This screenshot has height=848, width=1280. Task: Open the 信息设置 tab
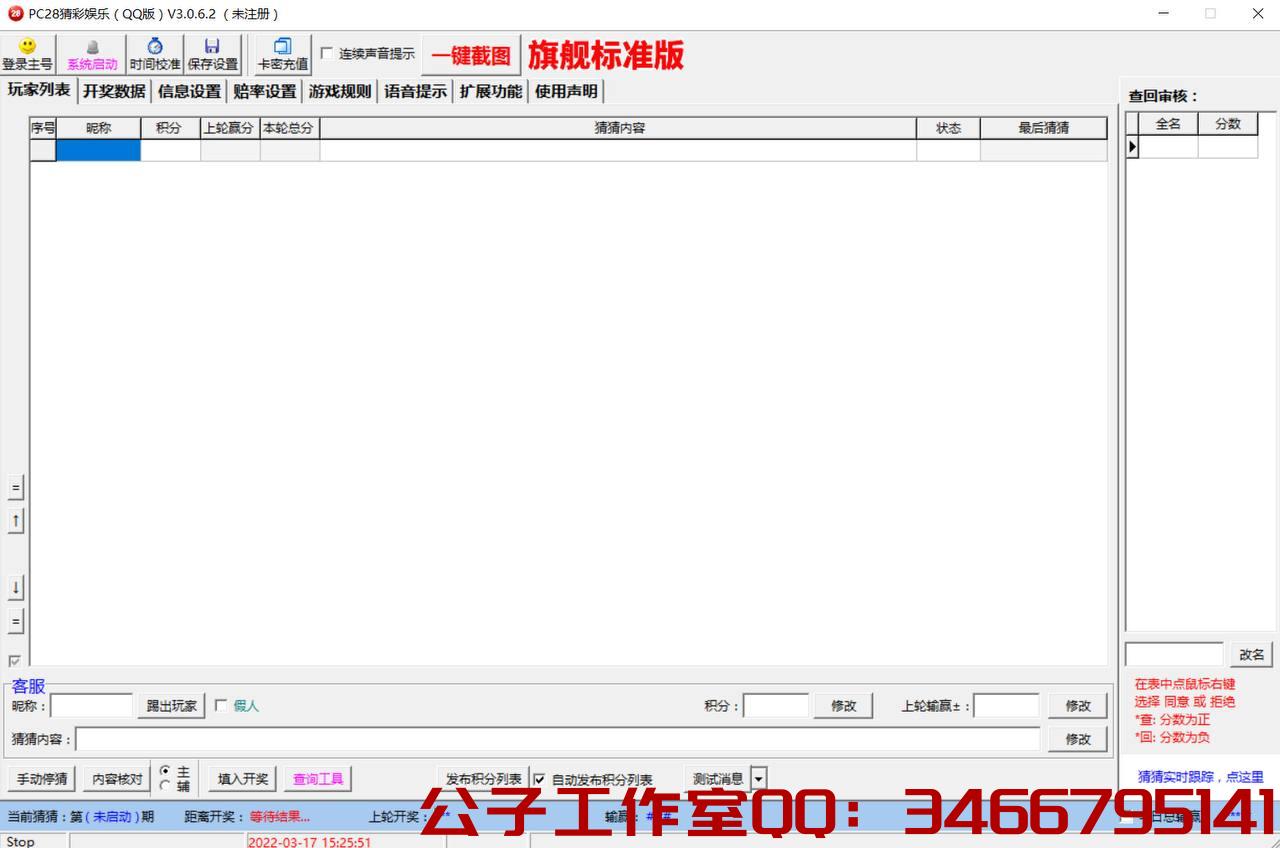coord(189,91)
